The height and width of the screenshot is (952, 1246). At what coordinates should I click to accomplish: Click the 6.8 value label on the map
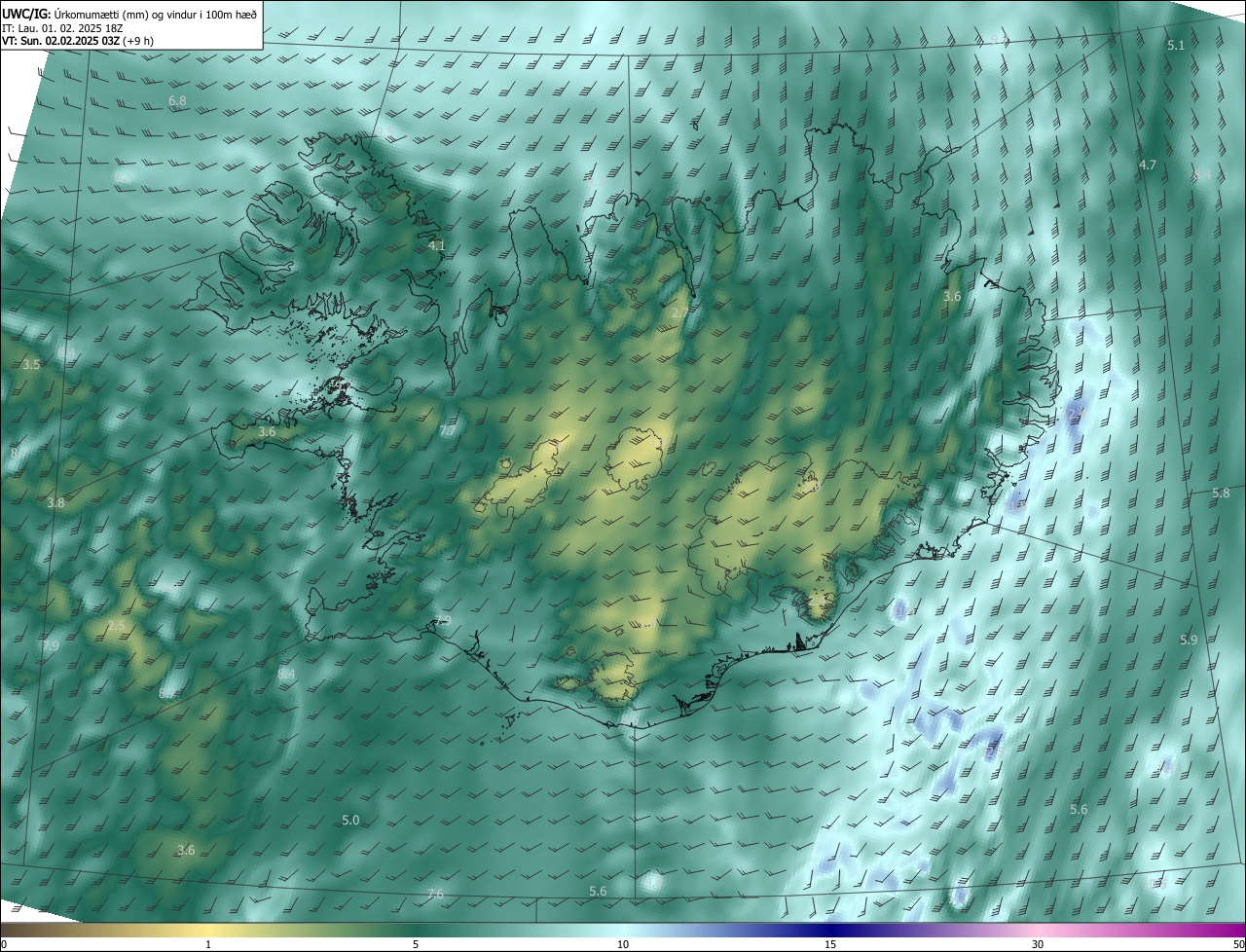[177, 101]
